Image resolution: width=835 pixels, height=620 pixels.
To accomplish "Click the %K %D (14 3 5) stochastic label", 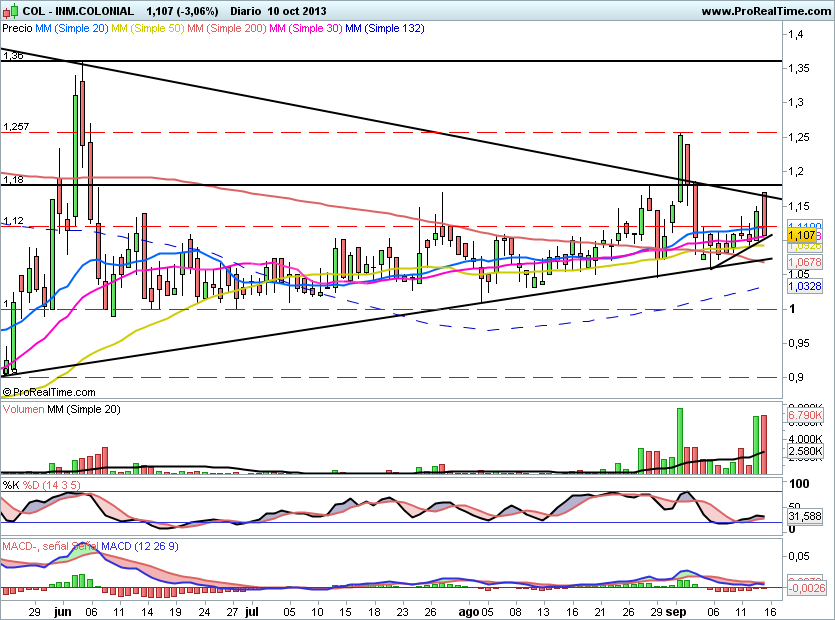I will click(41, 485).
